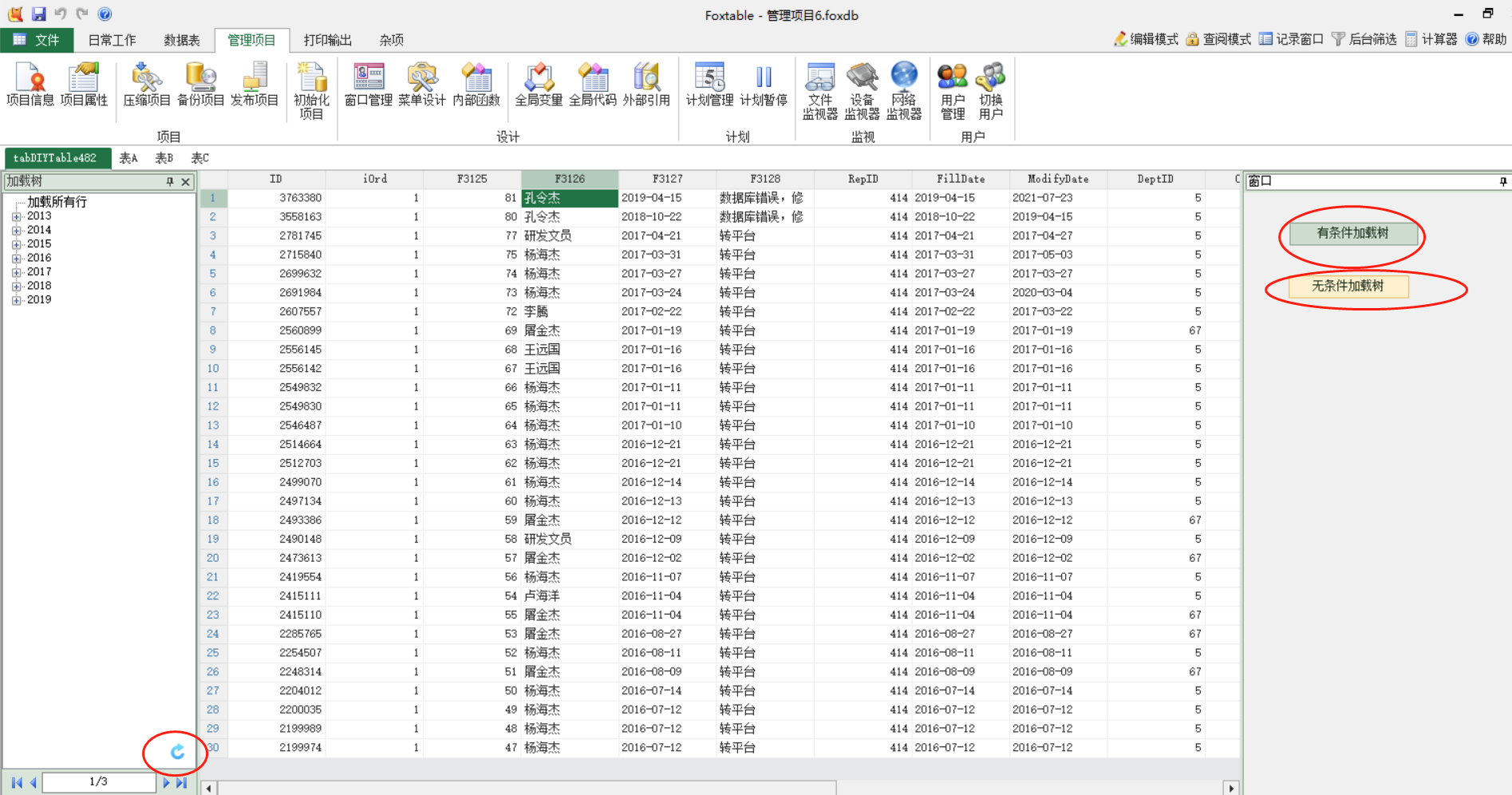Toggle 编辑模式 edit mode

pos(1147,39)
